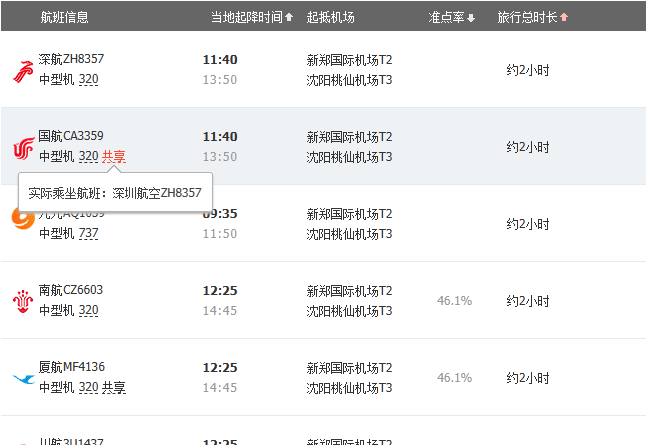This screenshot has height=445, width=646.
Task: Sort flights by 准点率 column
Action: pyautogui.click(x=451, y=17)
